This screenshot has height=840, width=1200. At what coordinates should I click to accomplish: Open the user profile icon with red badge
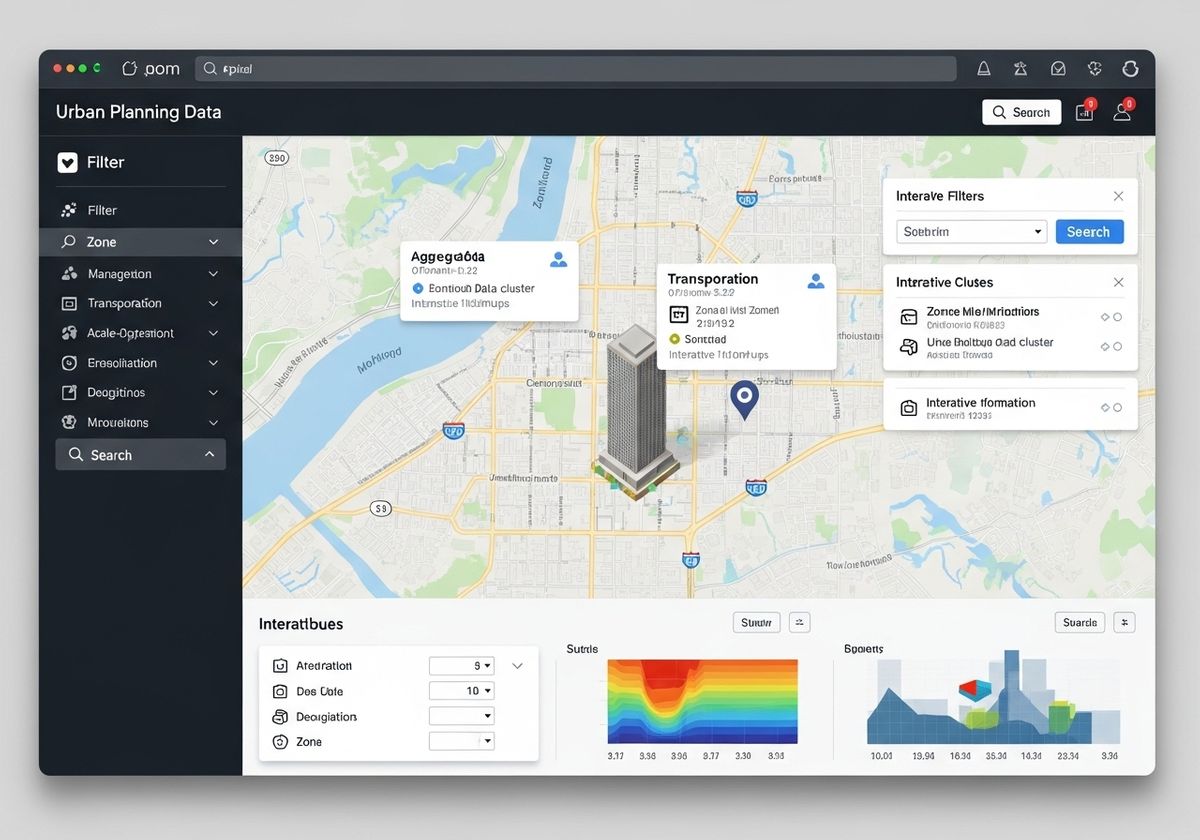coord(1122,112)
